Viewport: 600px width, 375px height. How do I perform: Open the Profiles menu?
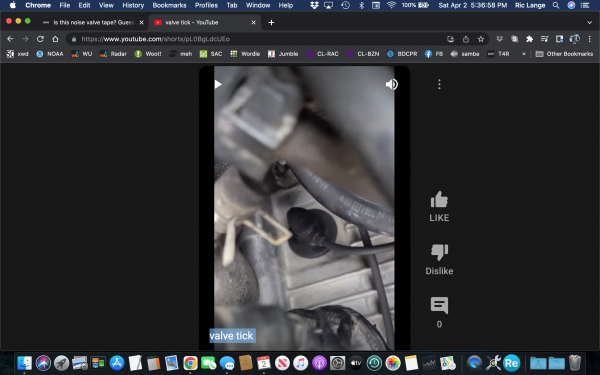tap(206, 5)
